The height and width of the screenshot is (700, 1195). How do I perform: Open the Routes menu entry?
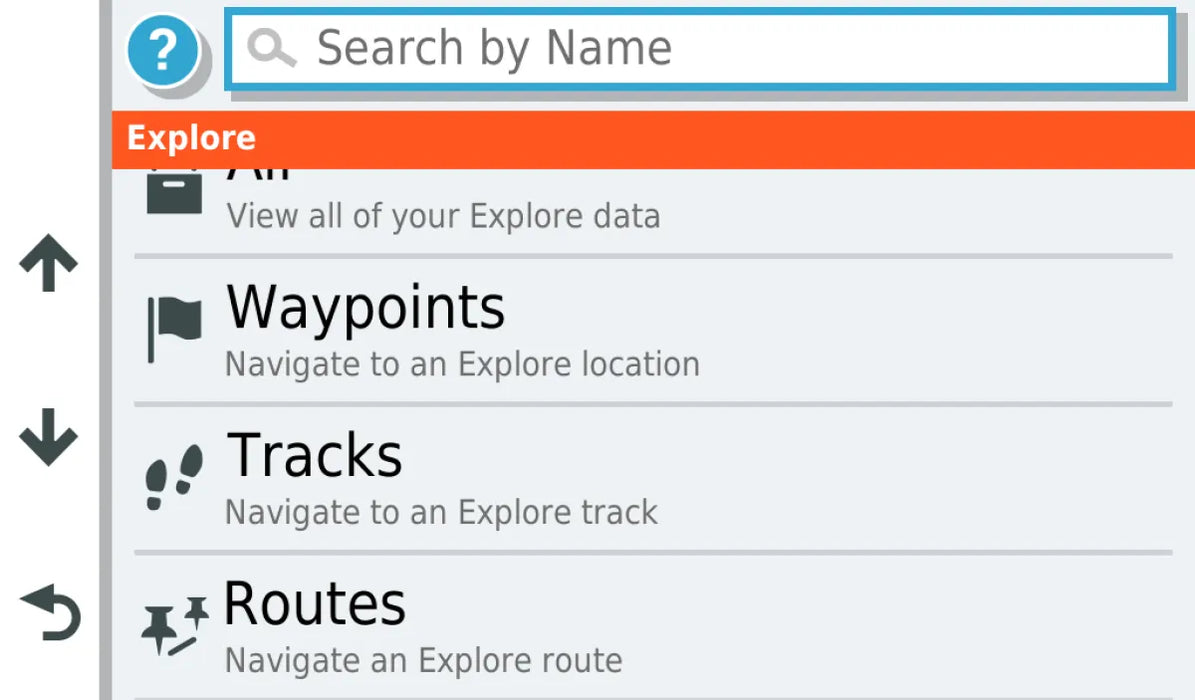point(315,604)
